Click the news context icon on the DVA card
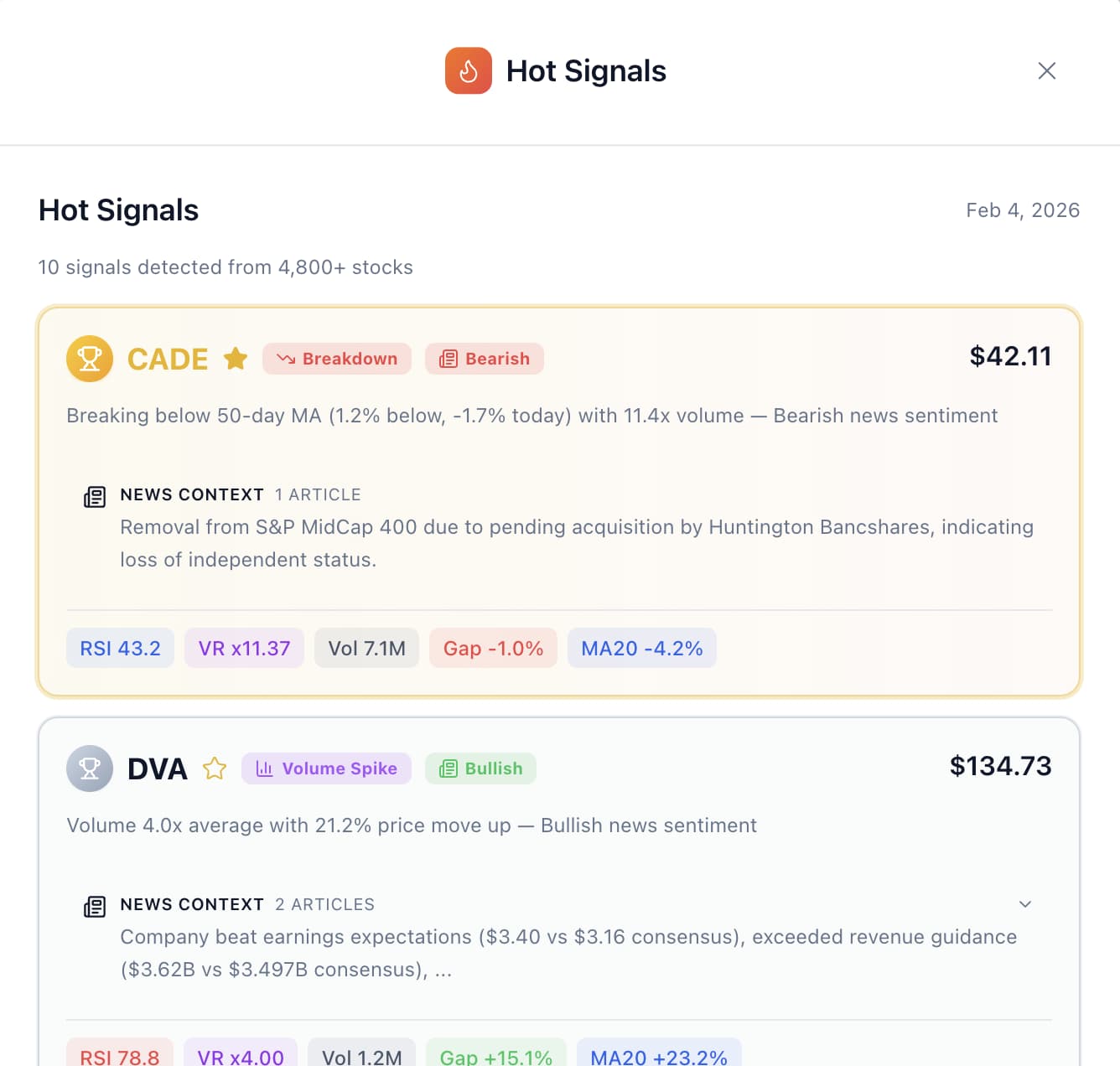The height and width of the screenshot is (1066, 1120). point(95,905)
